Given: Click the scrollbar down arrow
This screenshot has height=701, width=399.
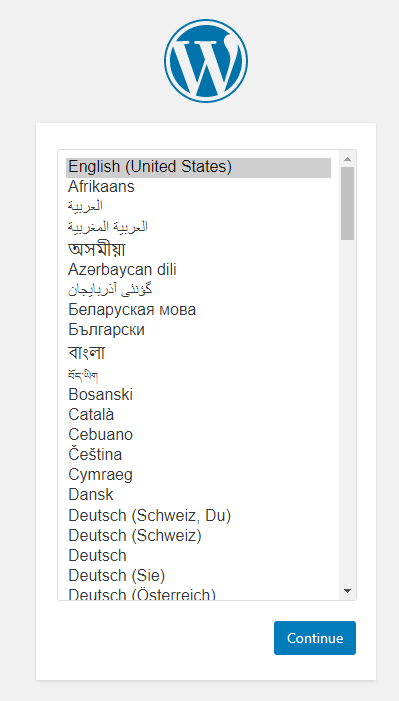Looking at the screenshot, I should [x=348, y=591].
